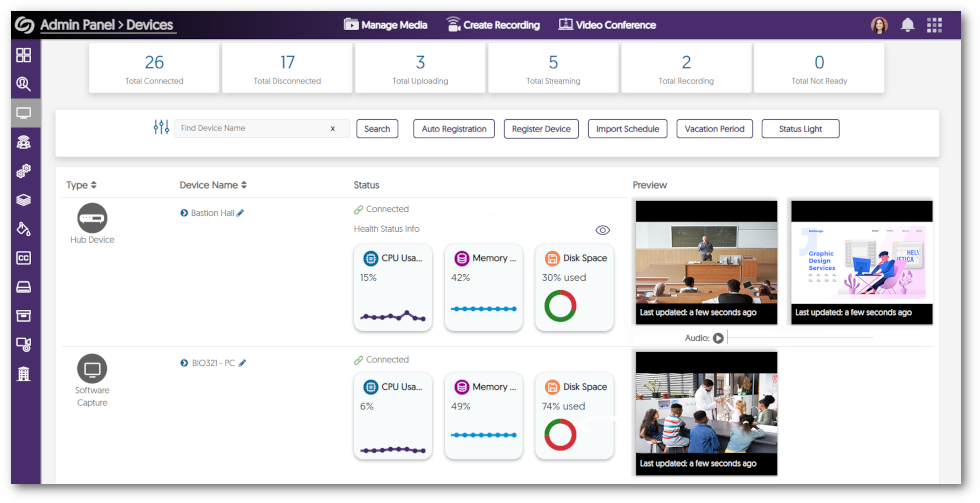The height and width of the screenshot is (503, 980).
Task: Click the Hub Device type icon
Action: (92, 218)
